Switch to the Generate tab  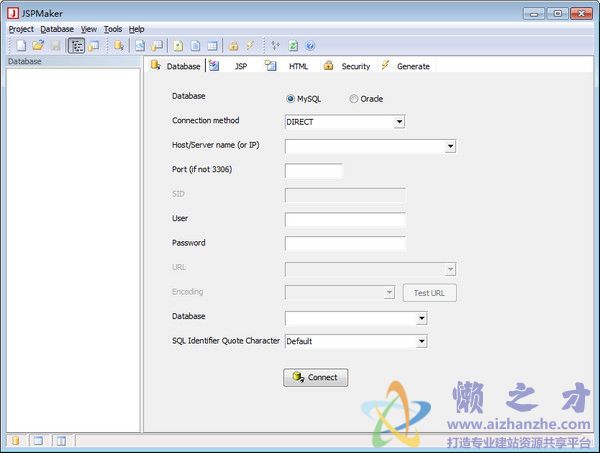point(406,66)
